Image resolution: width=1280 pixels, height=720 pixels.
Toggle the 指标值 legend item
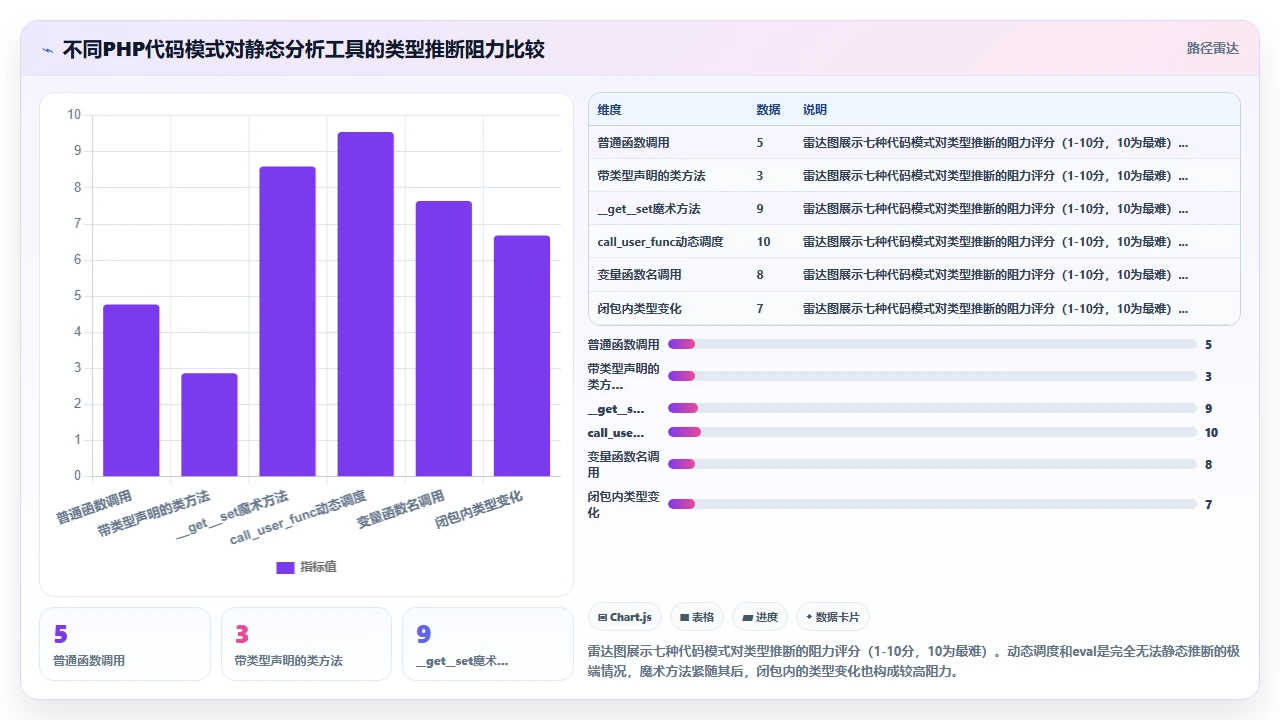[x=306, y=567]
